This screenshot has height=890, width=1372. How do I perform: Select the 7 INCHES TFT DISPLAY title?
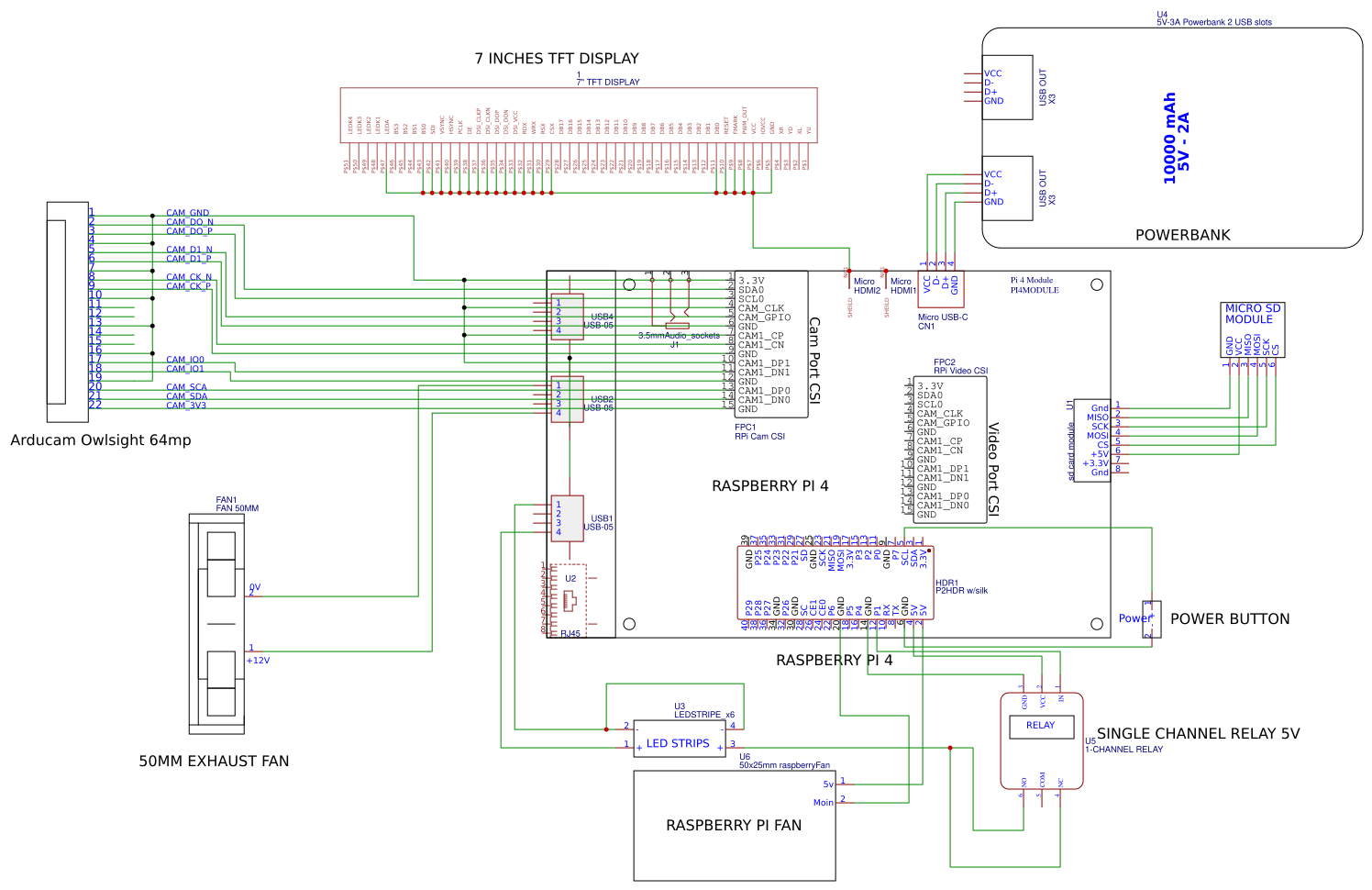coord(557,58)
